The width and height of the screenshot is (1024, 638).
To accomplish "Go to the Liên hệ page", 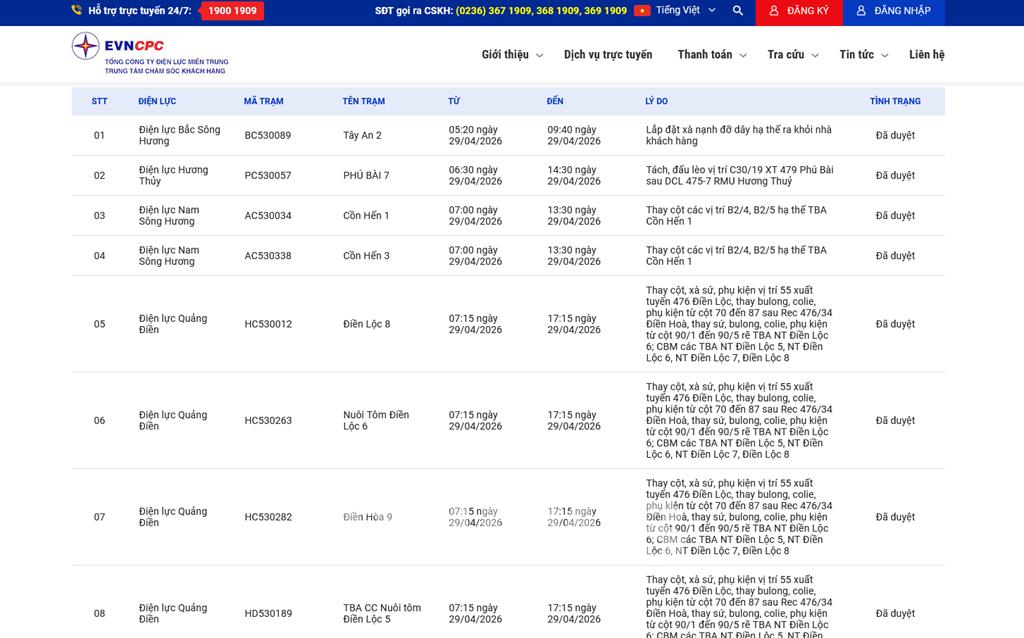I will 926,55.
